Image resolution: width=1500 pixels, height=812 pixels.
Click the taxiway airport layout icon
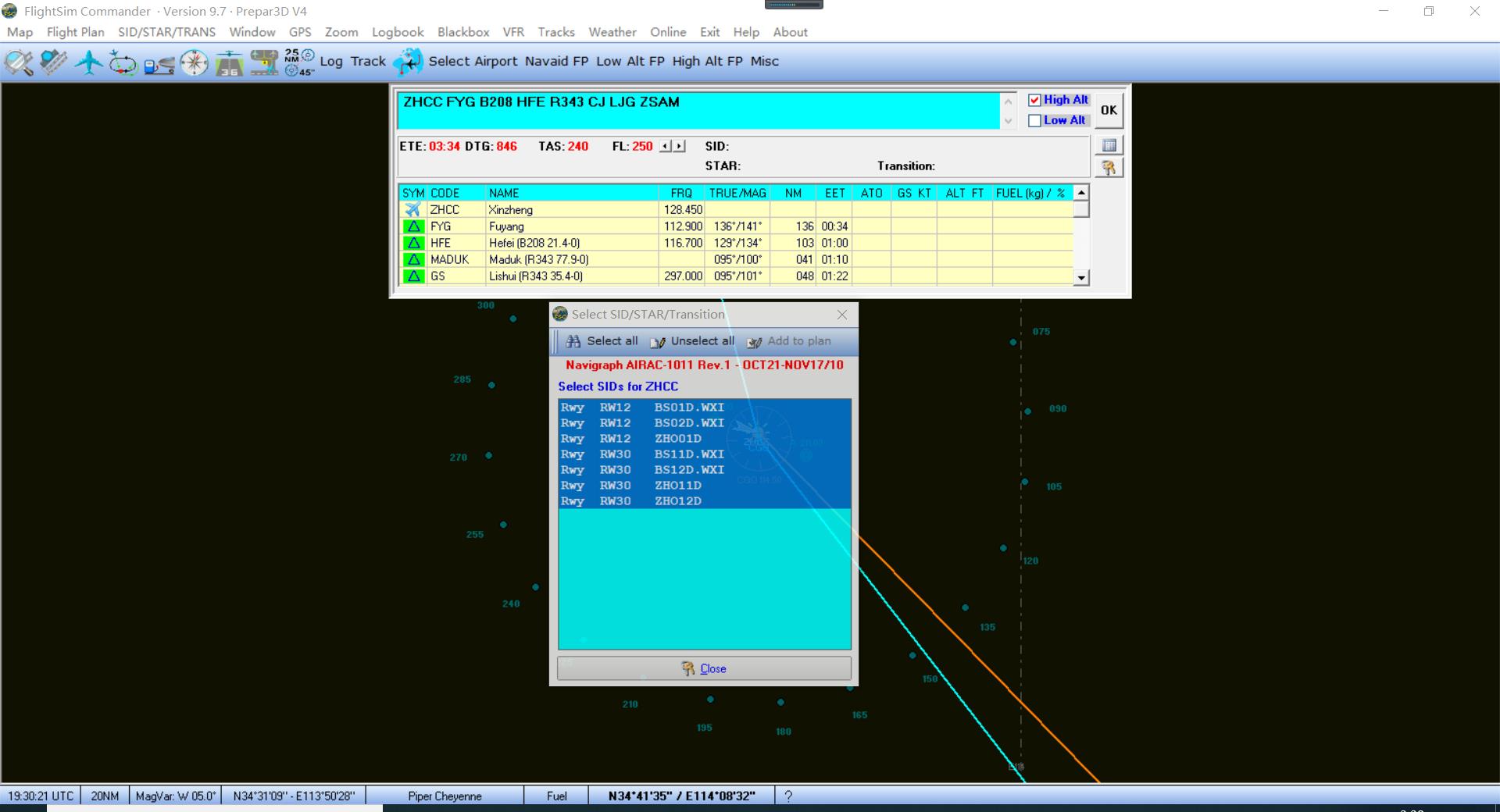coord(265,62)
